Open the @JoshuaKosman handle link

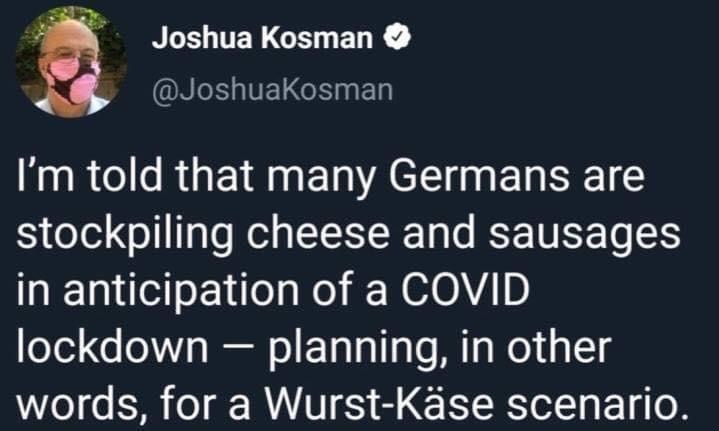pyautogui.click(x=272, y=91)
